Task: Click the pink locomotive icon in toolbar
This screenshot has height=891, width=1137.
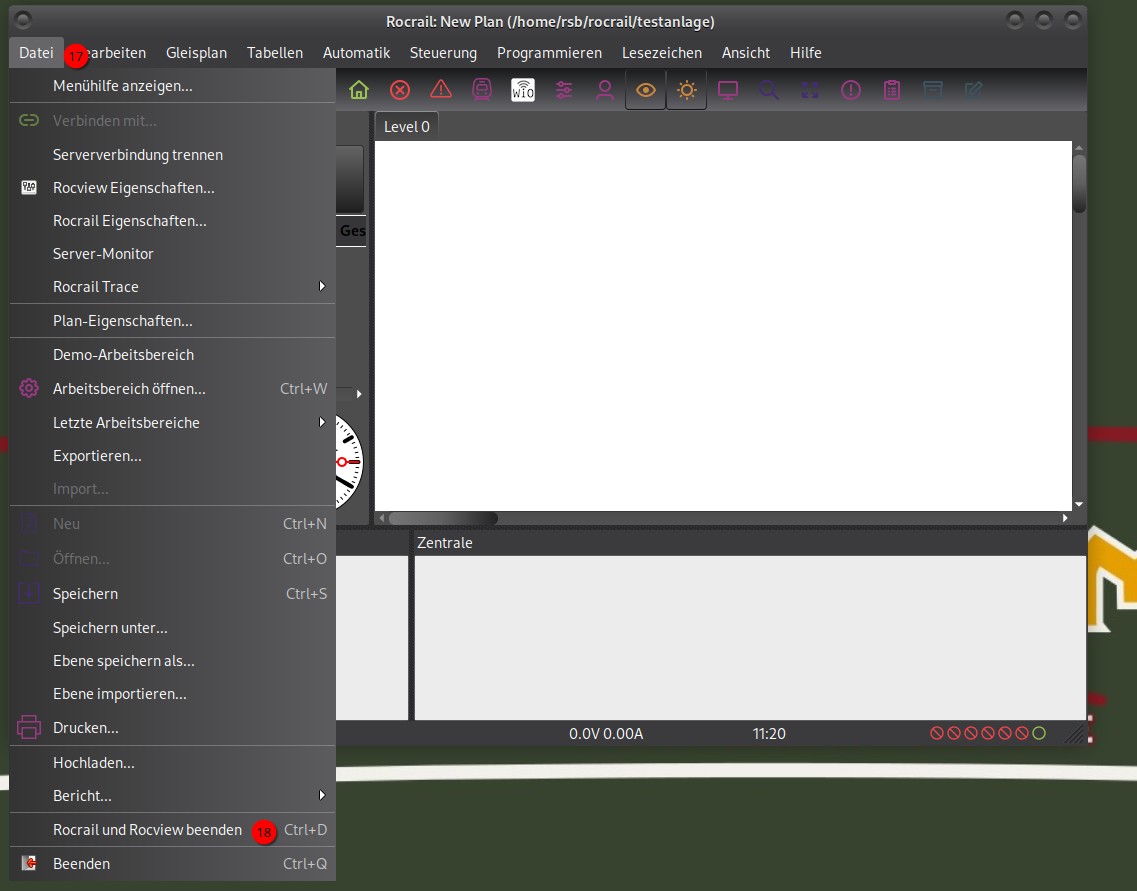Action: pyautogui.click(x=482, y=90)
